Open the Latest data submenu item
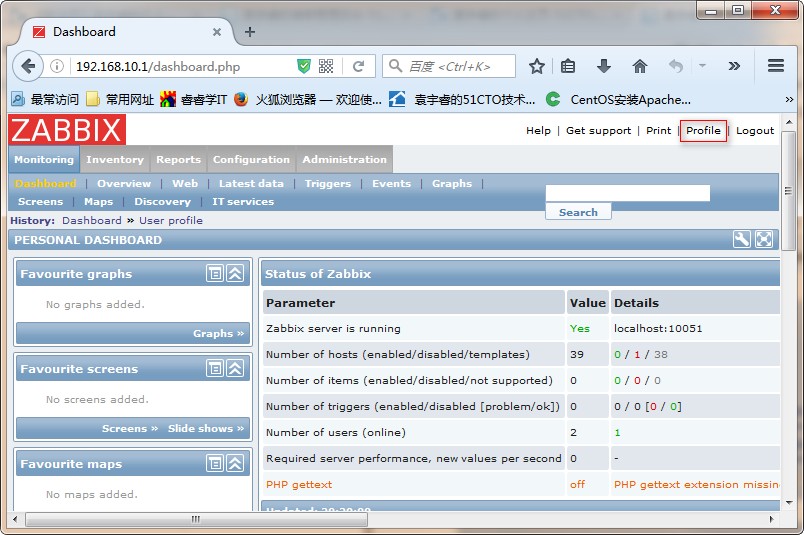 click(x=251, y=184)
